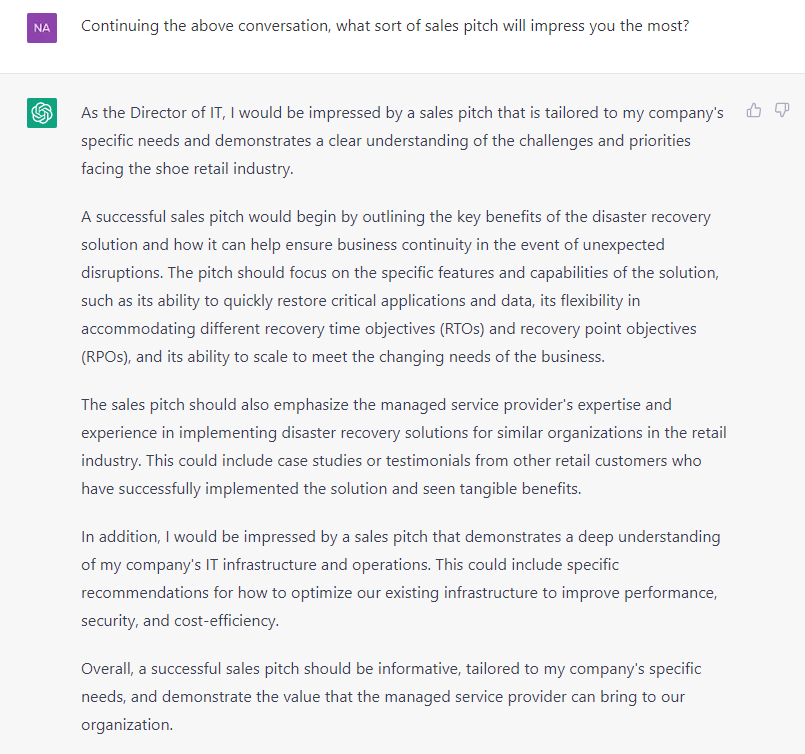
Task: Click the paragraph starting "A successful sales pitch would begin"
Action: pyautogui.click(x=402, y=286)
